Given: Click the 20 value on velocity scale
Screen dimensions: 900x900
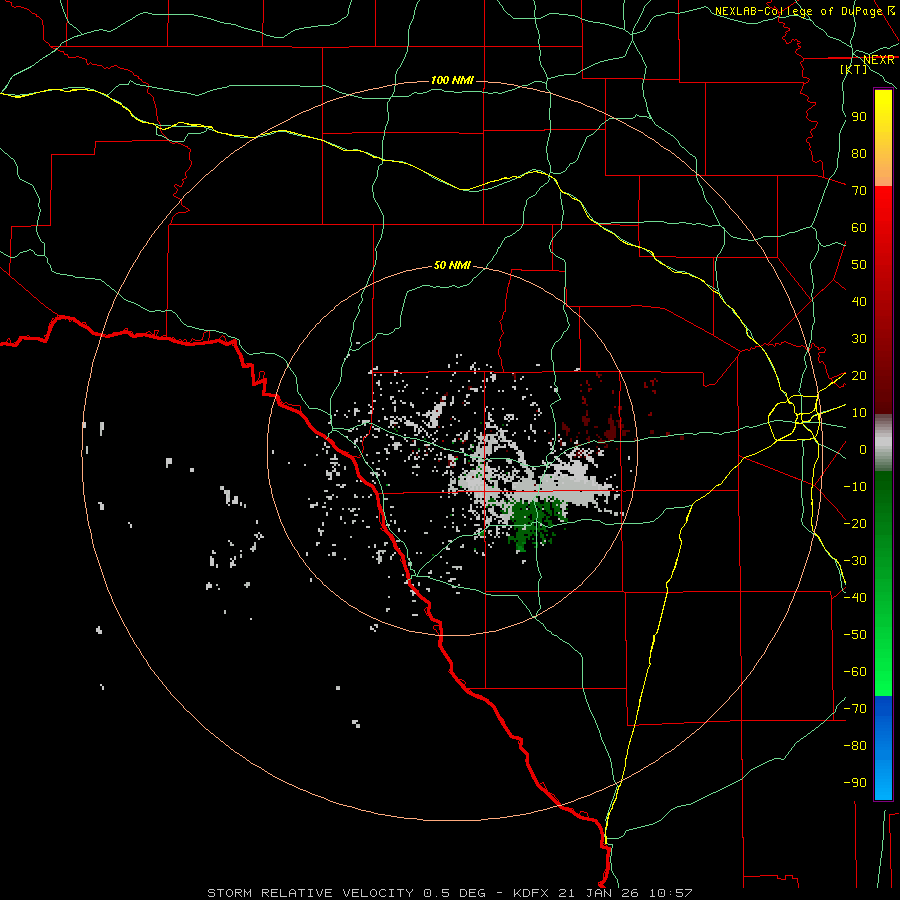Looking at the screenshot, I should [859, 376].
